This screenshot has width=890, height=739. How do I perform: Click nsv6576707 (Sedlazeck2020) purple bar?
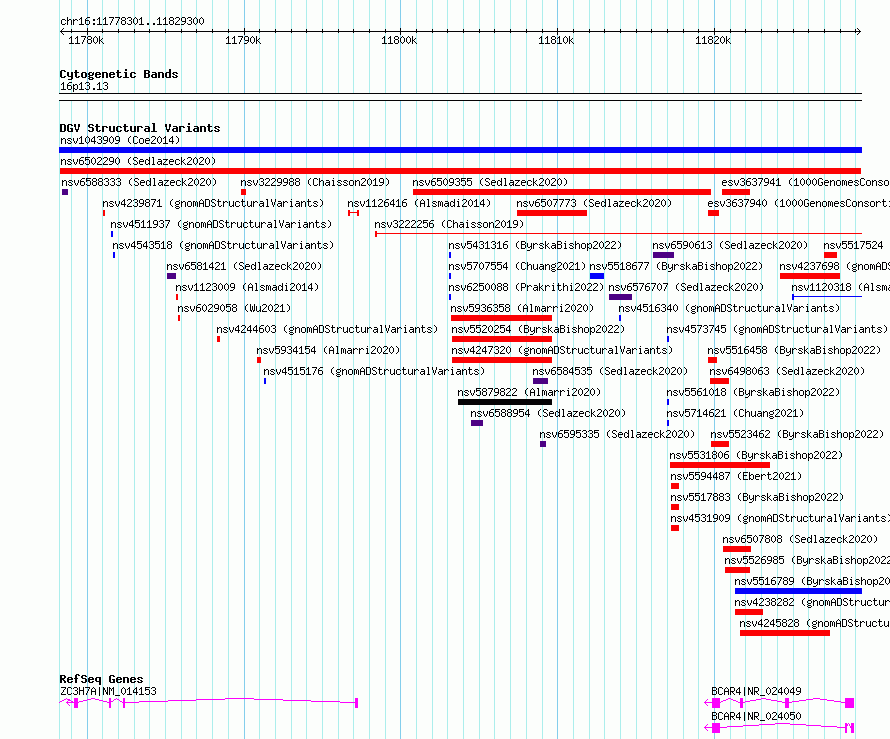pyautogui.click(x=620, y=297)
